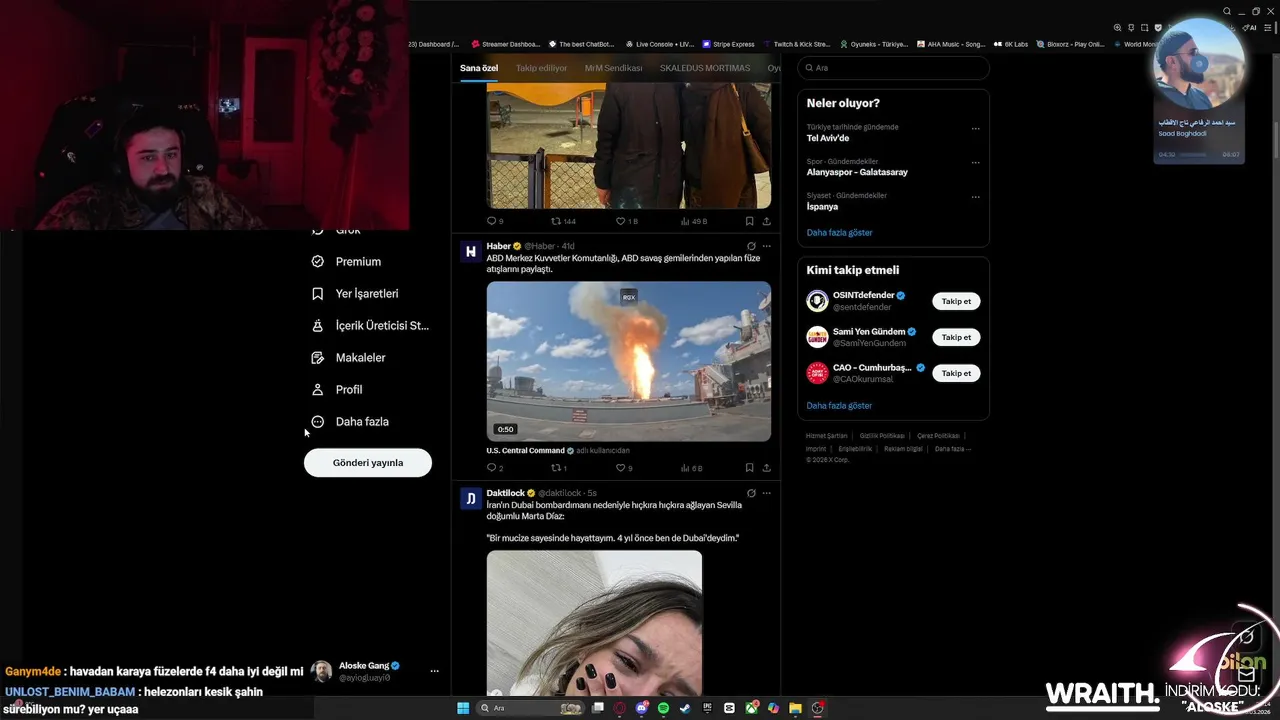
Task: Open Steam from the taskbar
Action: tap(685, 708)
